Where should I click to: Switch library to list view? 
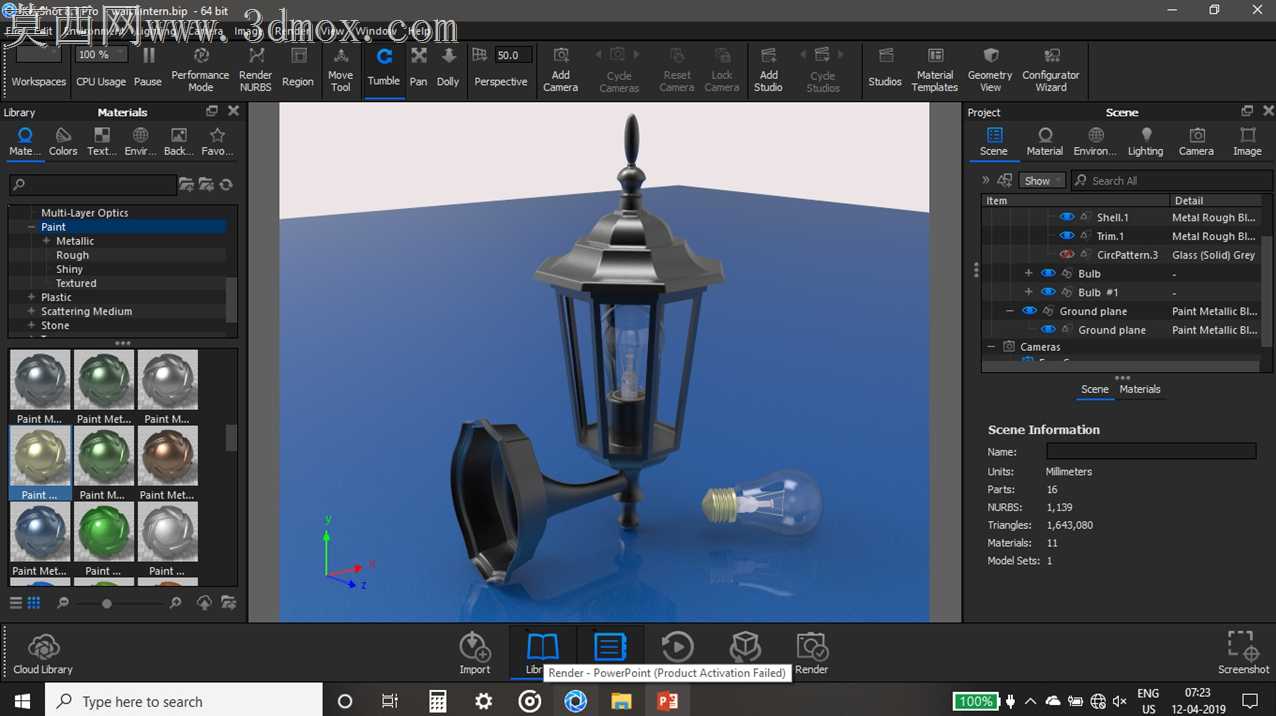pyautogui.click(x=16, y=603)
